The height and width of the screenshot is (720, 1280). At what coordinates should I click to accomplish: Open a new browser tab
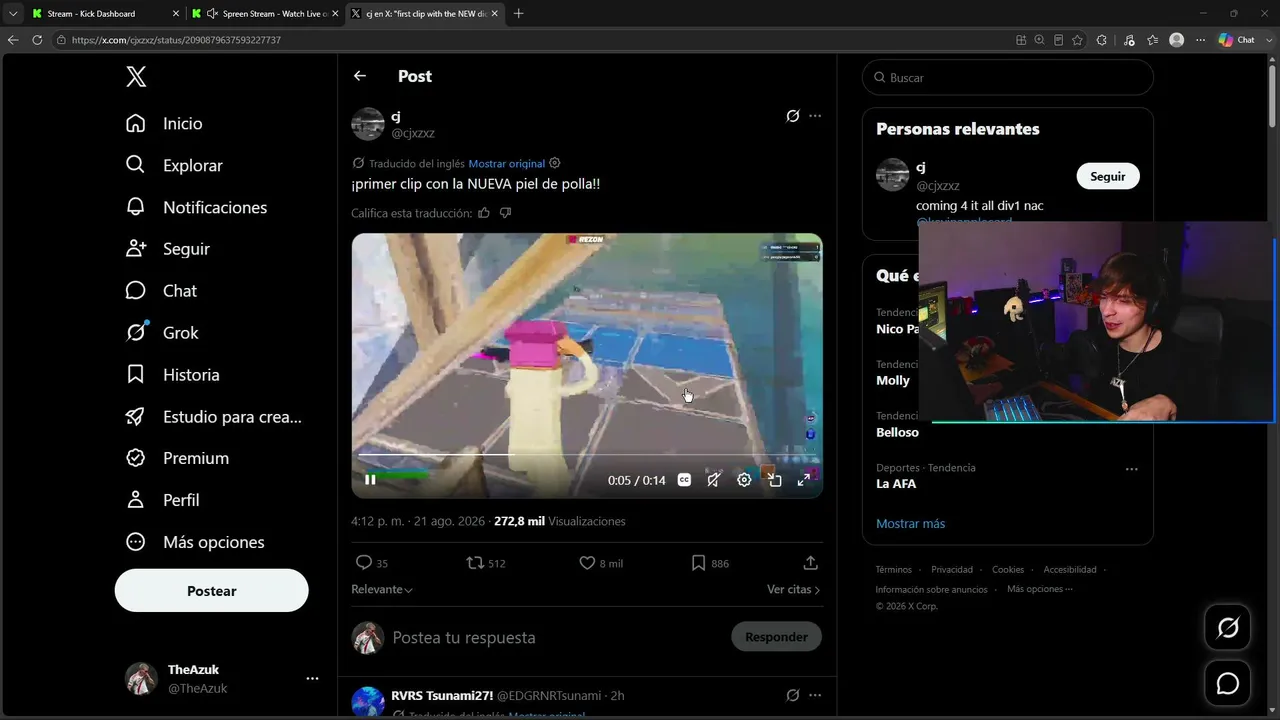518,13
